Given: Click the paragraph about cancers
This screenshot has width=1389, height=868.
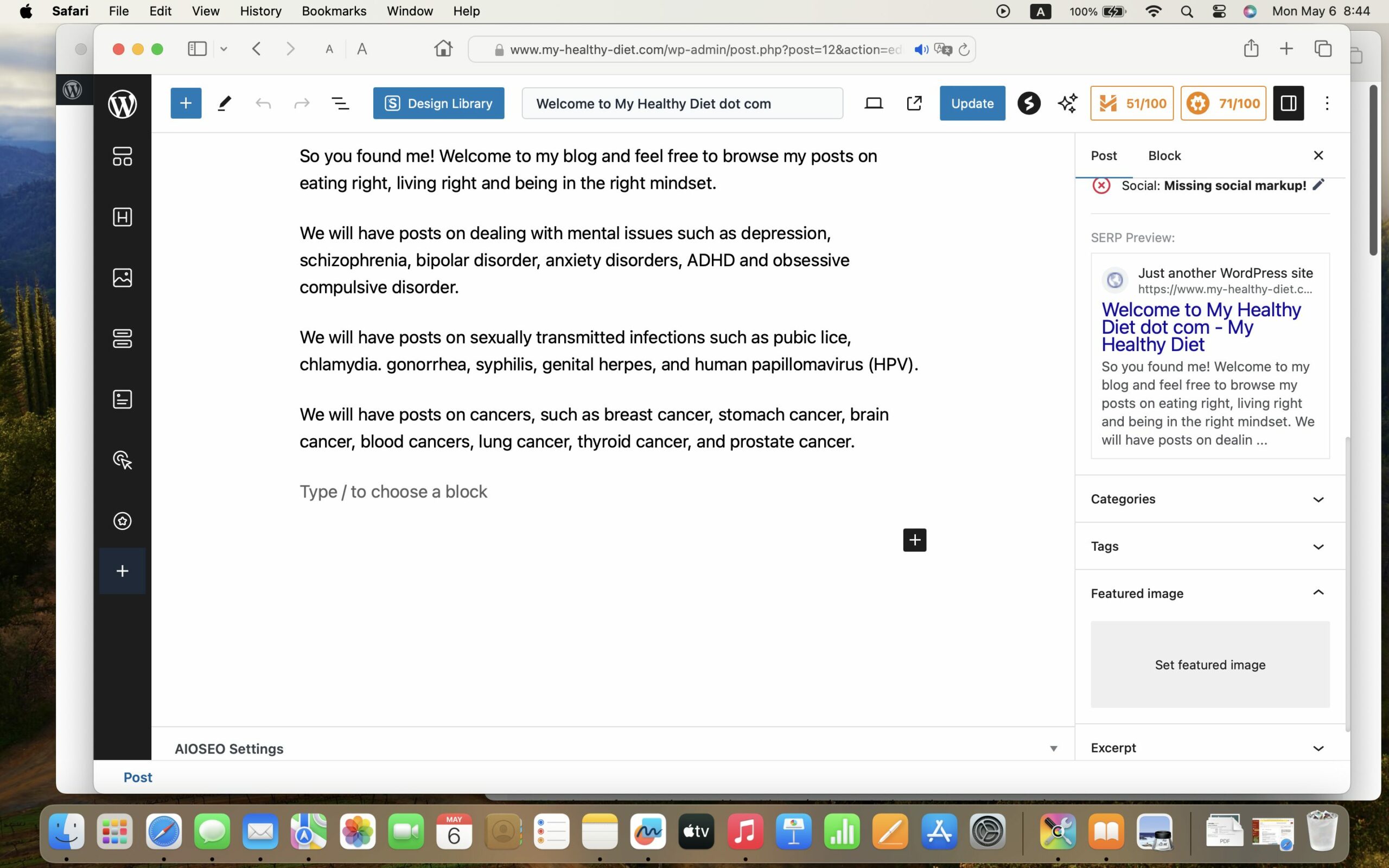Looking at the screenshot, I should [594, 427].
